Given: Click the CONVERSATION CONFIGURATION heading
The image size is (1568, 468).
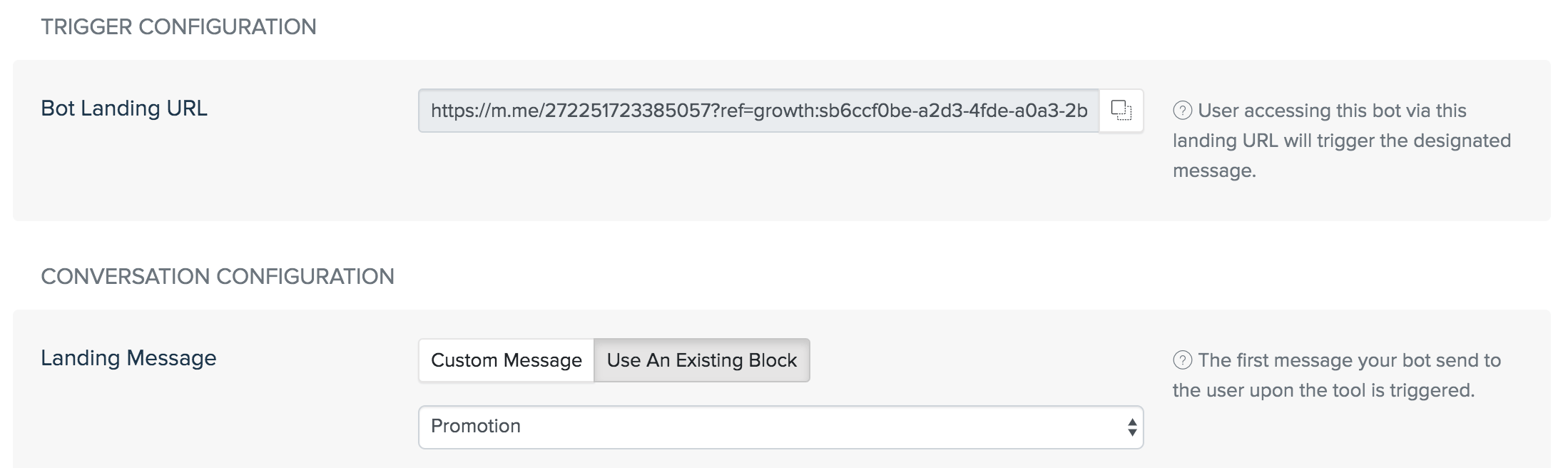Looking at the screenshot, I should click(218, 277).
